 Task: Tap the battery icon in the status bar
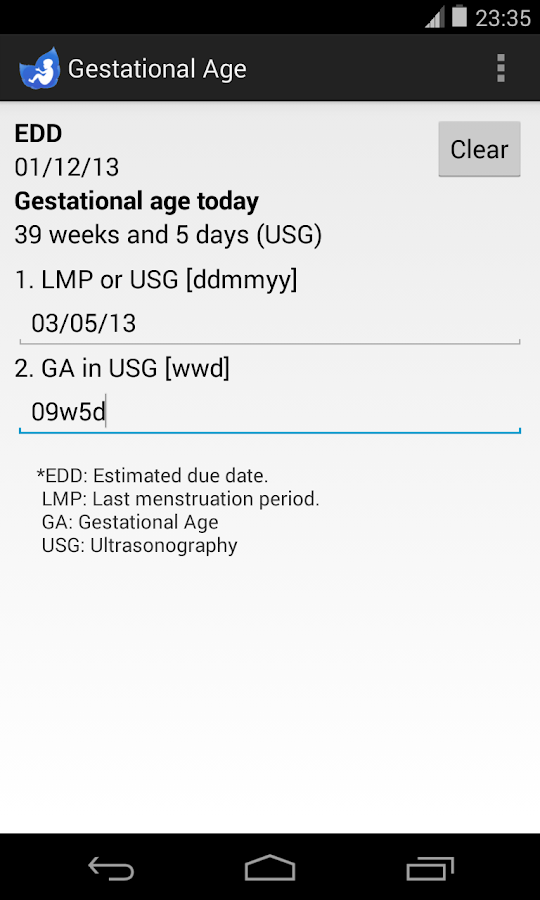point(459,16)
